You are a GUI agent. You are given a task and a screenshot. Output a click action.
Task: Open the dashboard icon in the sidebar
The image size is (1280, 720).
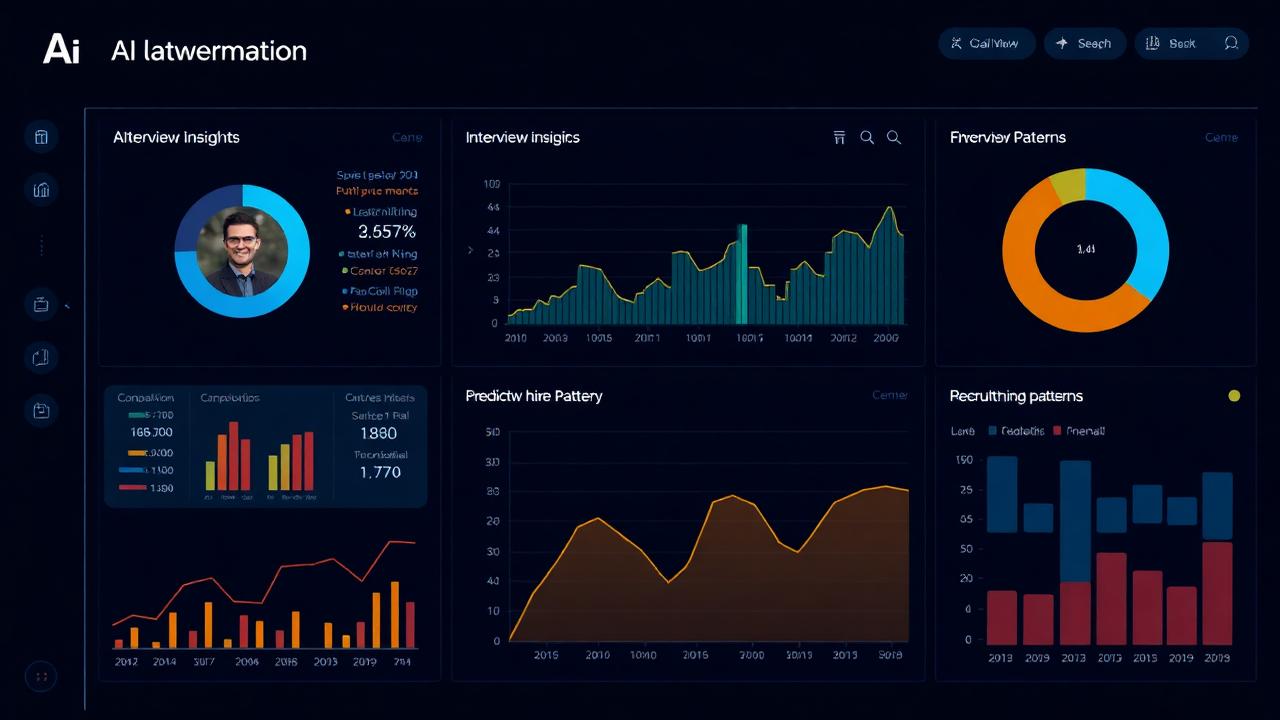(41, 136)
